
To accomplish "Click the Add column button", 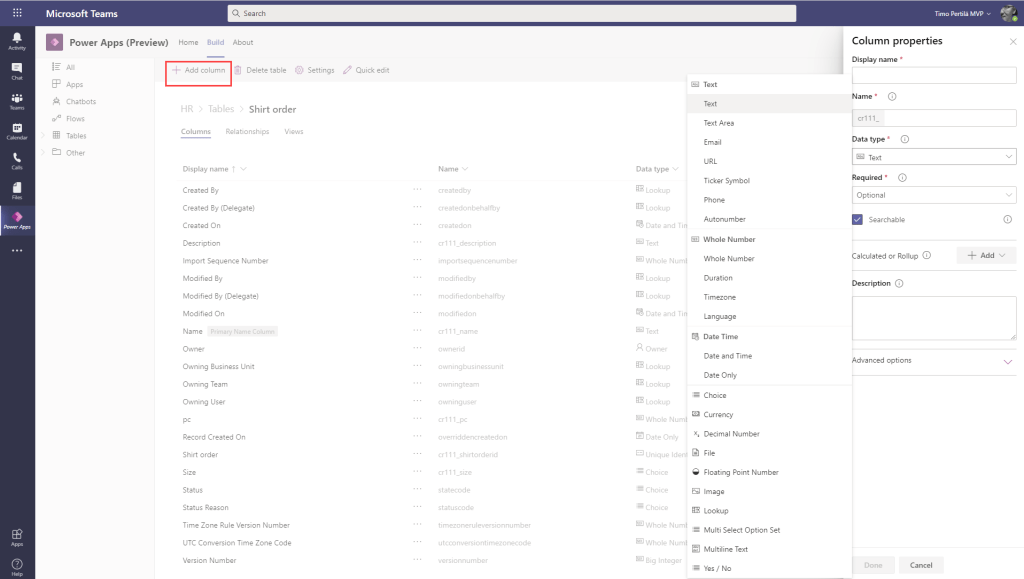I will pyautogui.click(x=198, y=71).
